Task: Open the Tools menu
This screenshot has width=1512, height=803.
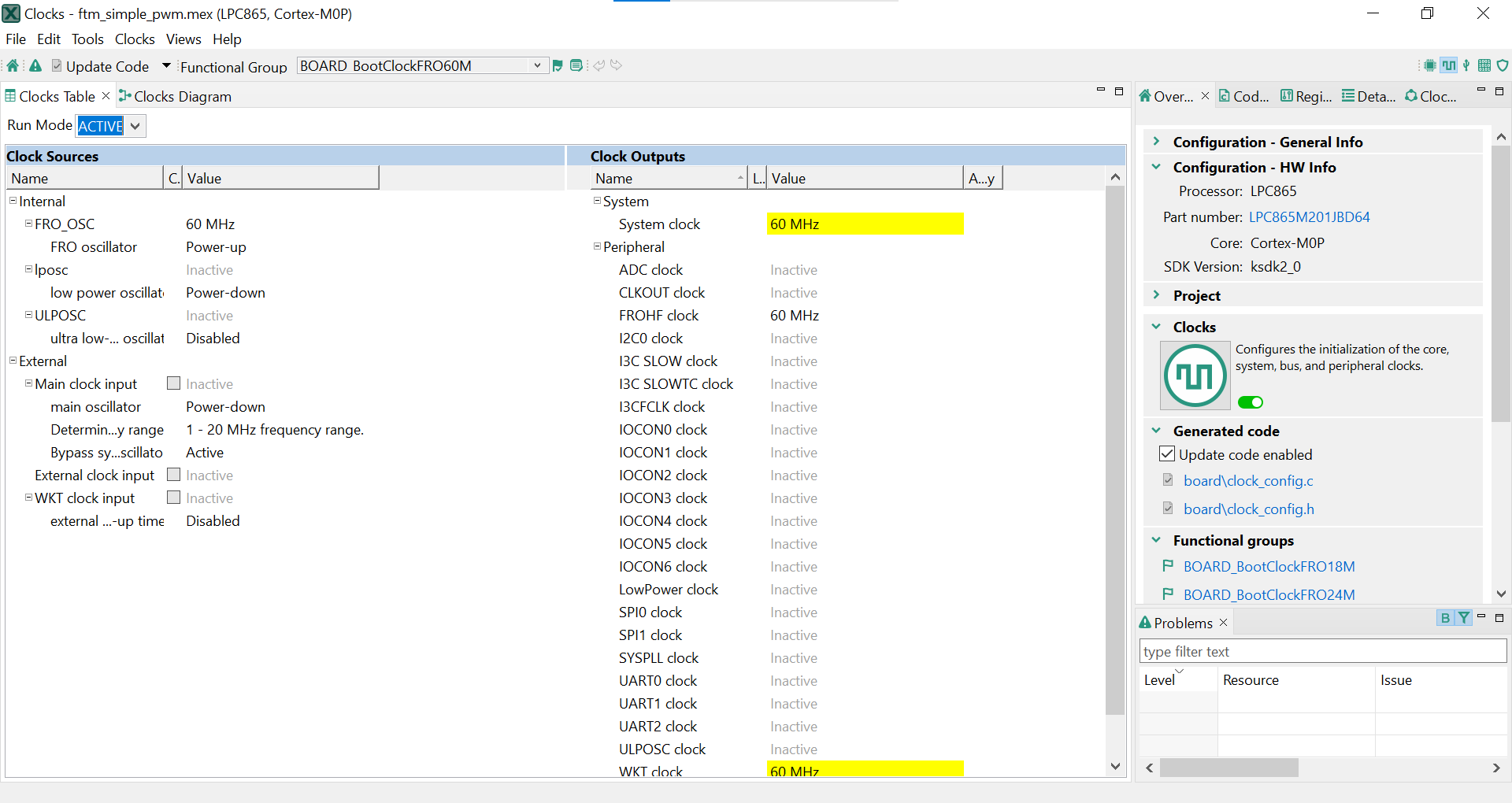Action: (87, 39)
